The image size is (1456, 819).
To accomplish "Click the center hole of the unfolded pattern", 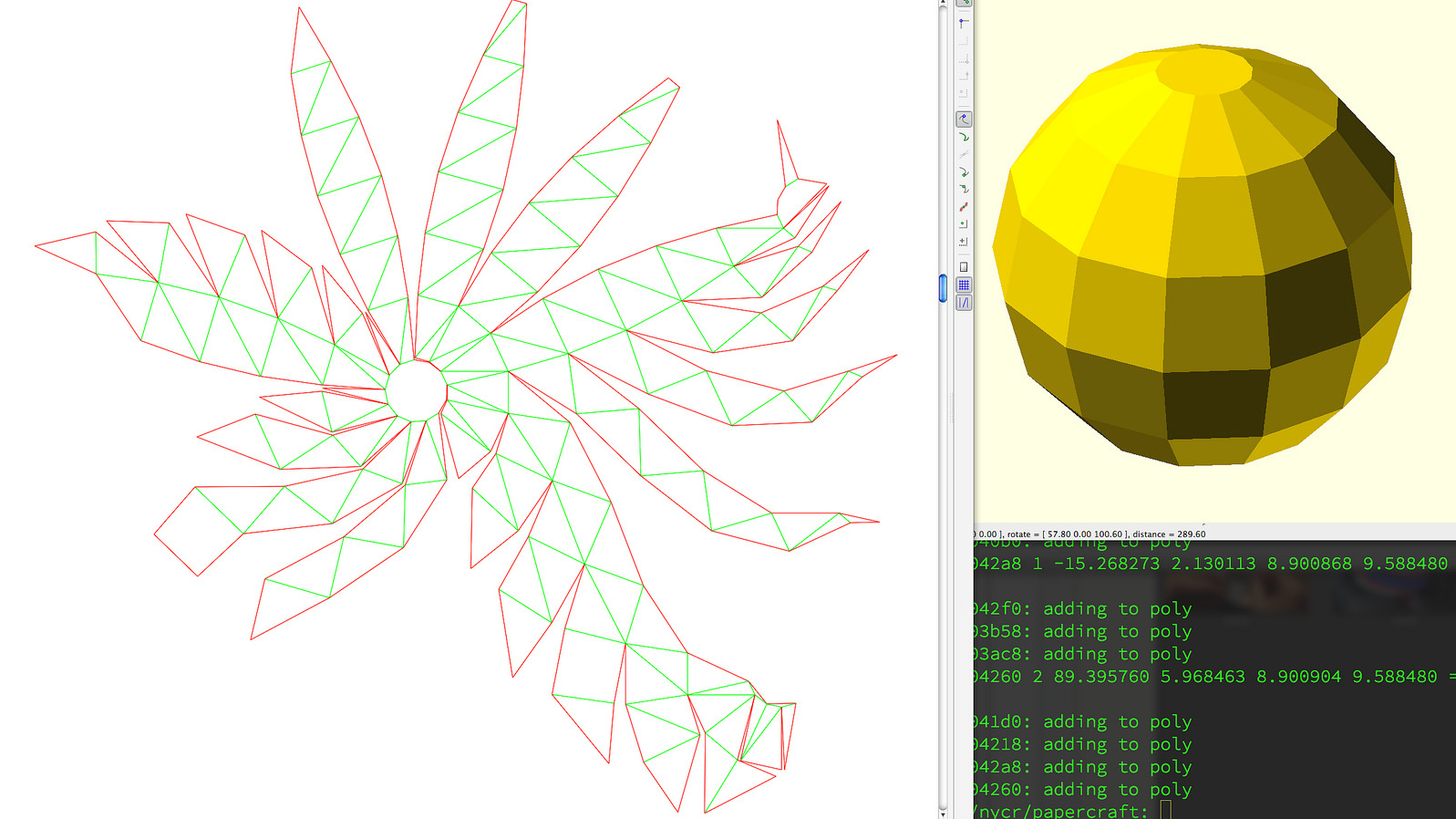I will (x=416, y=390).
